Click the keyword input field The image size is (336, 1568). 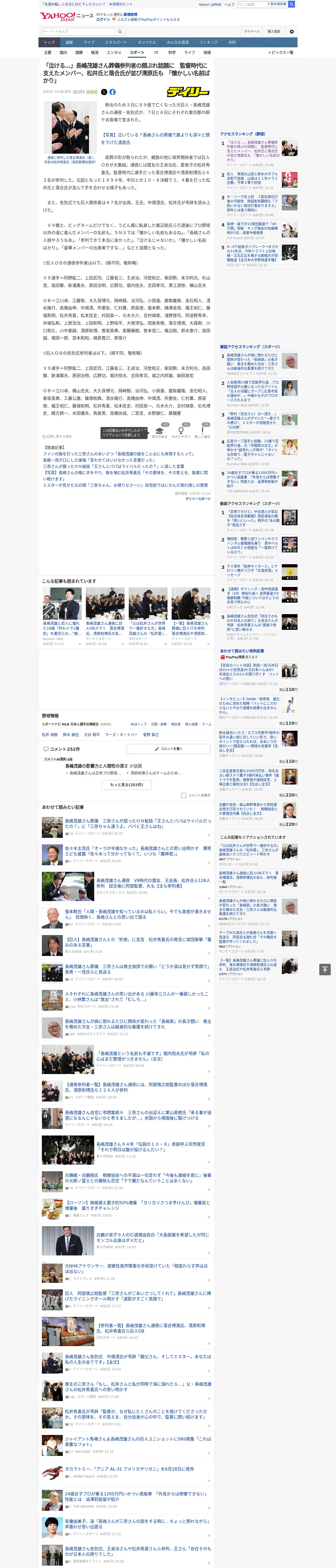[x=79, y=32]
